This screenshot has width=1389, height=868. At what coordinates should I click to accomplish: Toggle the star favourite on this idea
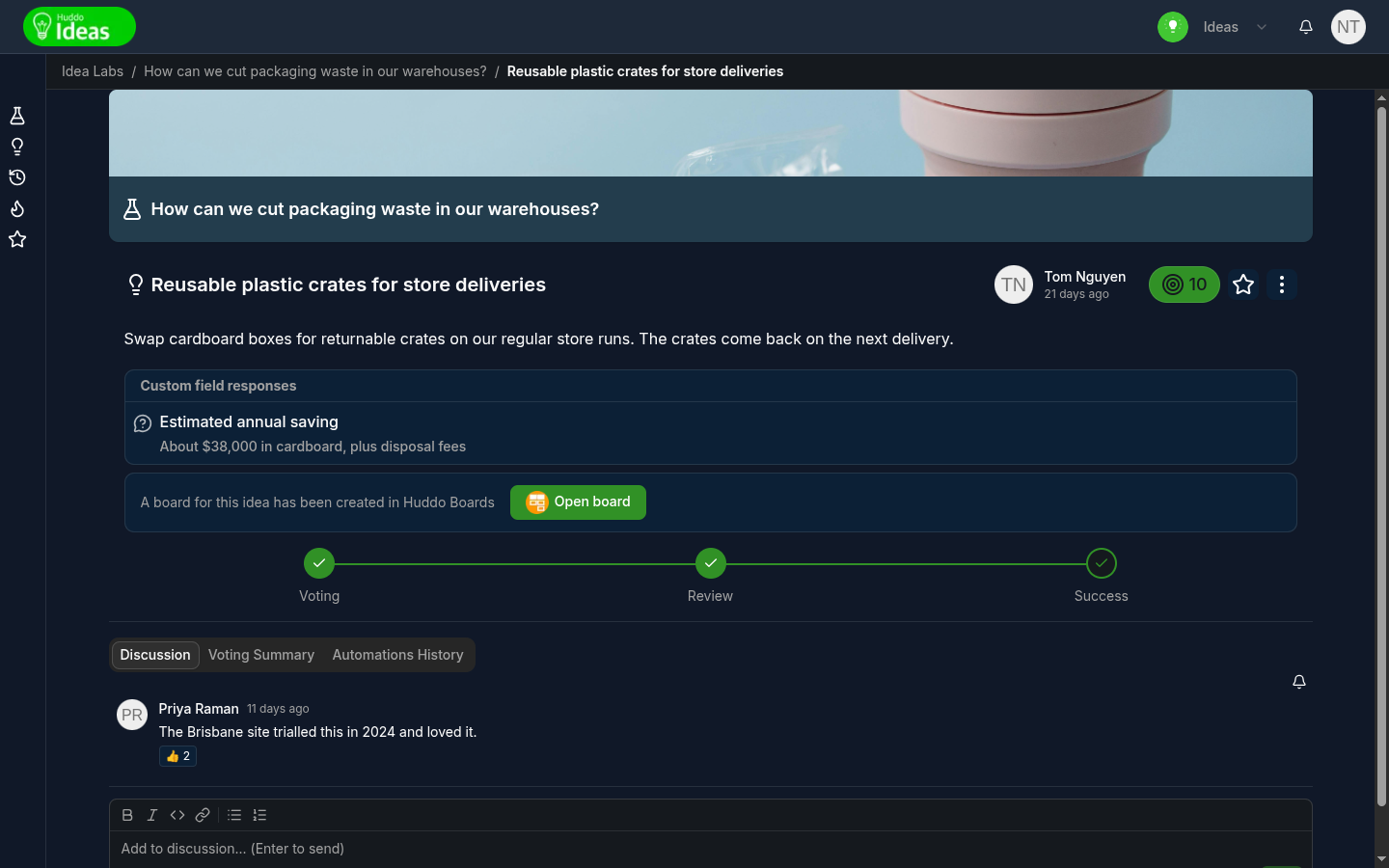[x=1243, y=285]
